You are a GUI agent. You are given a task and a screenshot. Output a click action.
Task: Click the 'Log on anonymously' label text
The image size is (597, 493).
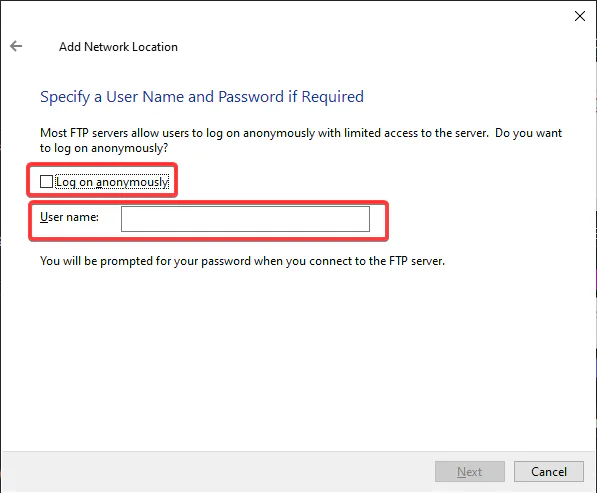pos(112,182)
